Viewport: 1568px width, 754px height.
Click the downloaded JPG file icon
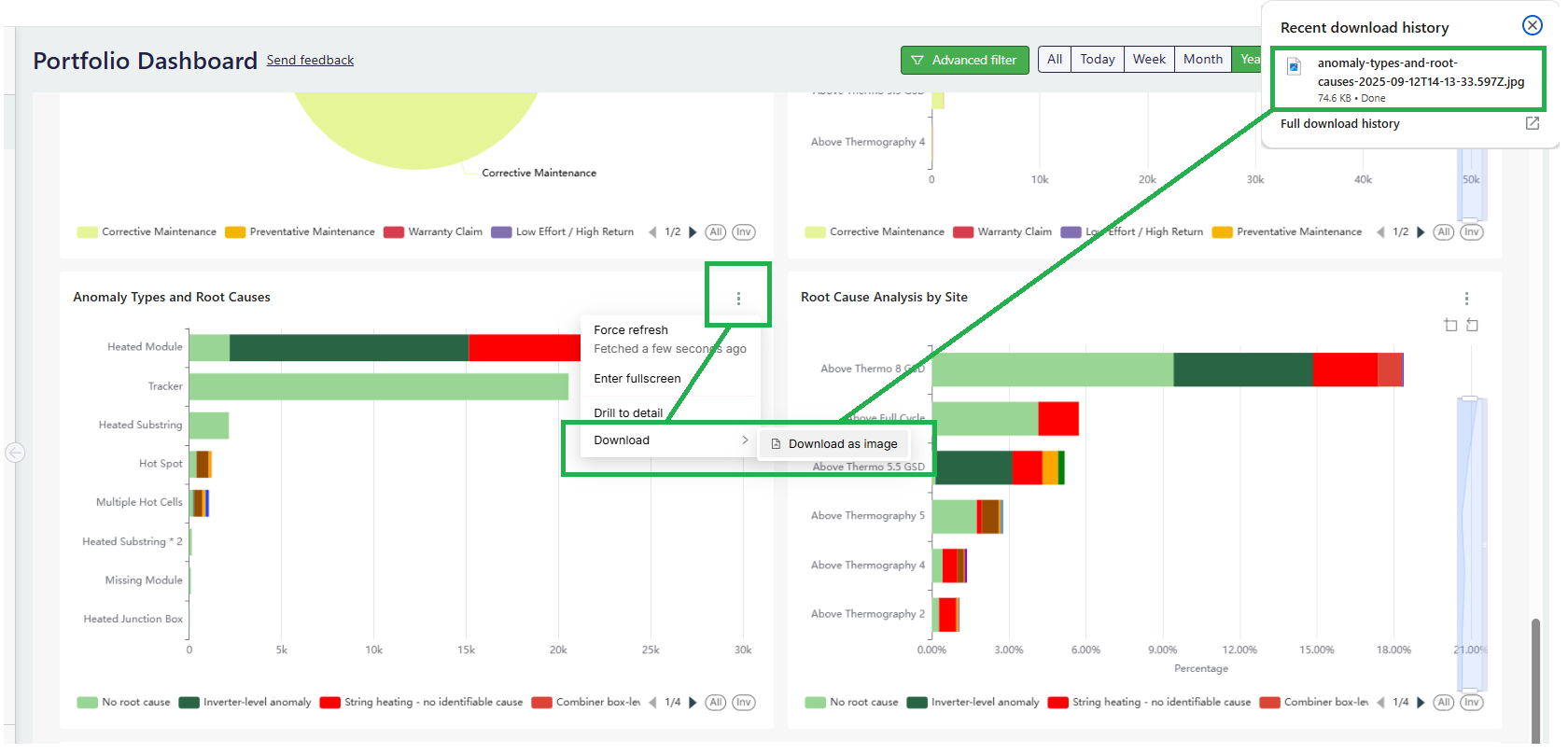click(x=1294, y=66)
